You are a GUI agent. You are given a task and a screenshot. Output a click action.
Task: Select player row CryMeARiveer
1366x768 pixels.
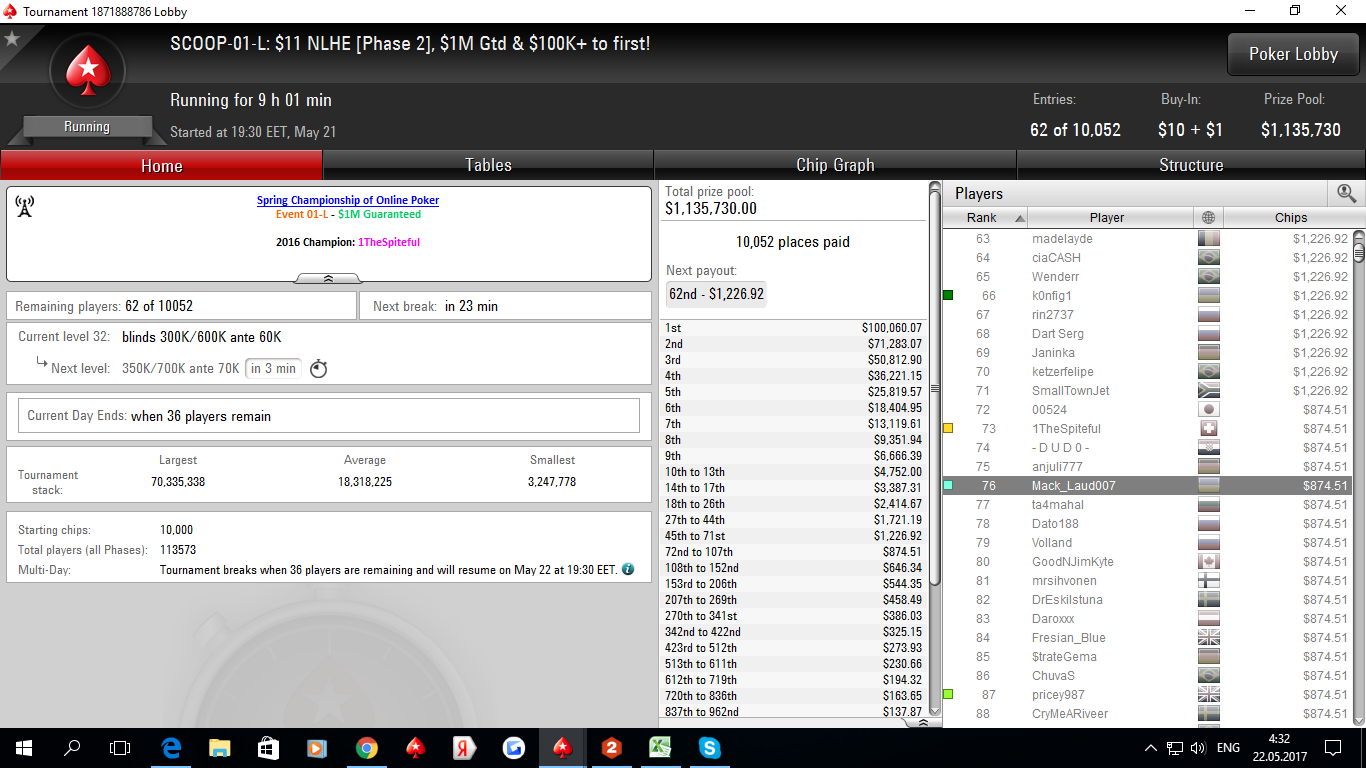click(x=1147, y=714)
